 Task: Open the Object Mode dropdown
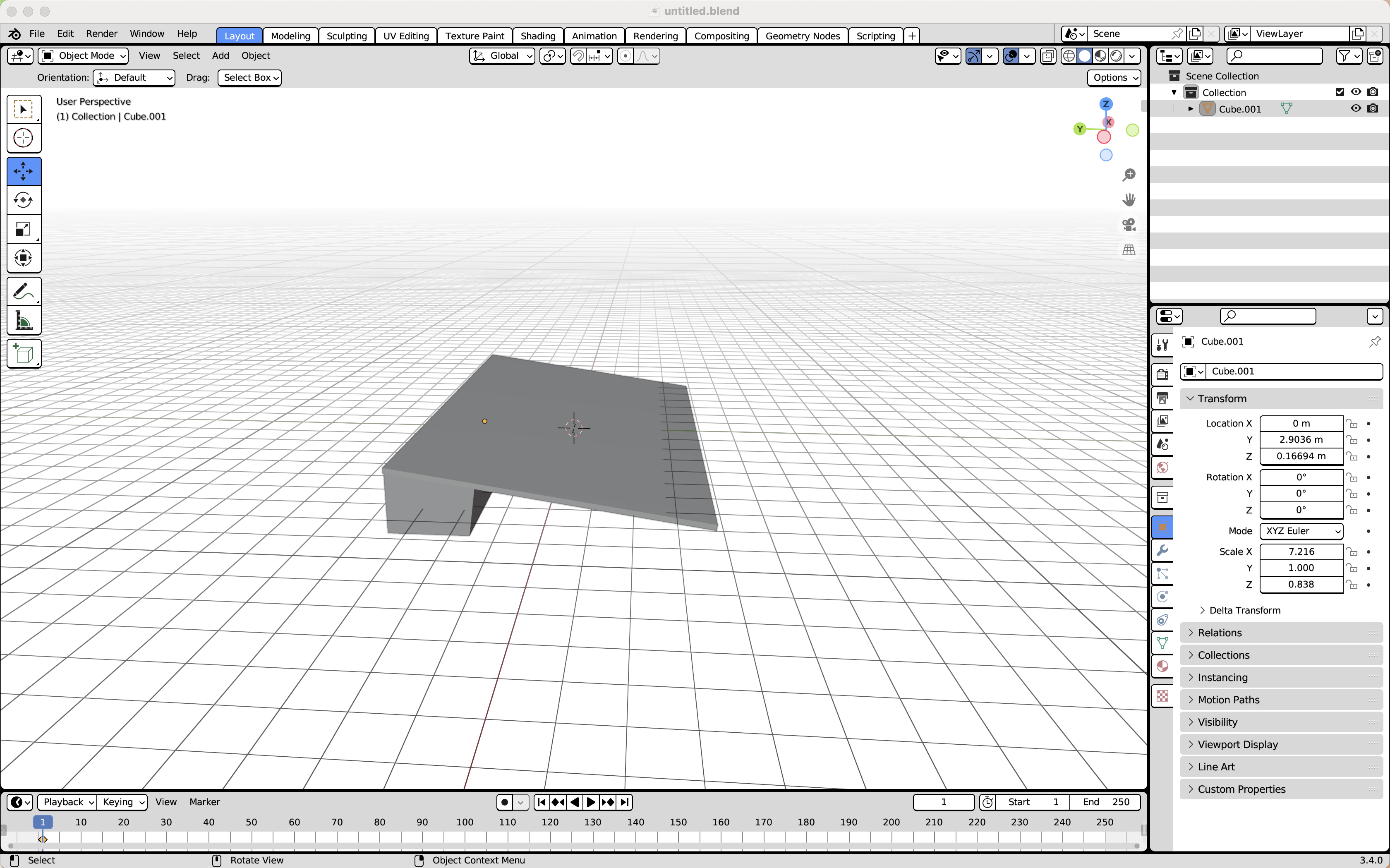click(84, 56)
